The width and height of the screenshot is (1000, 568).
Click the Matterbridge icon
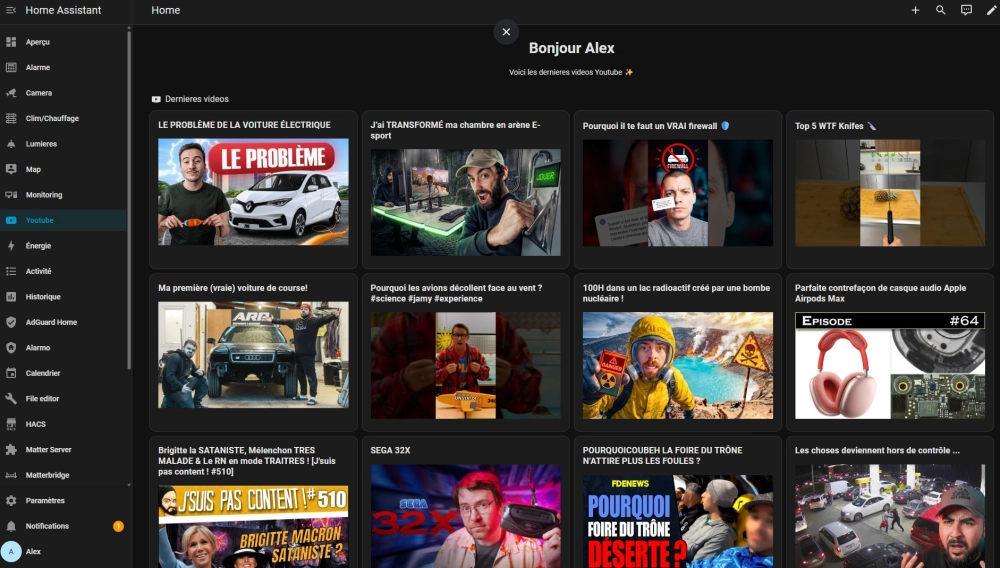(11, 476)
